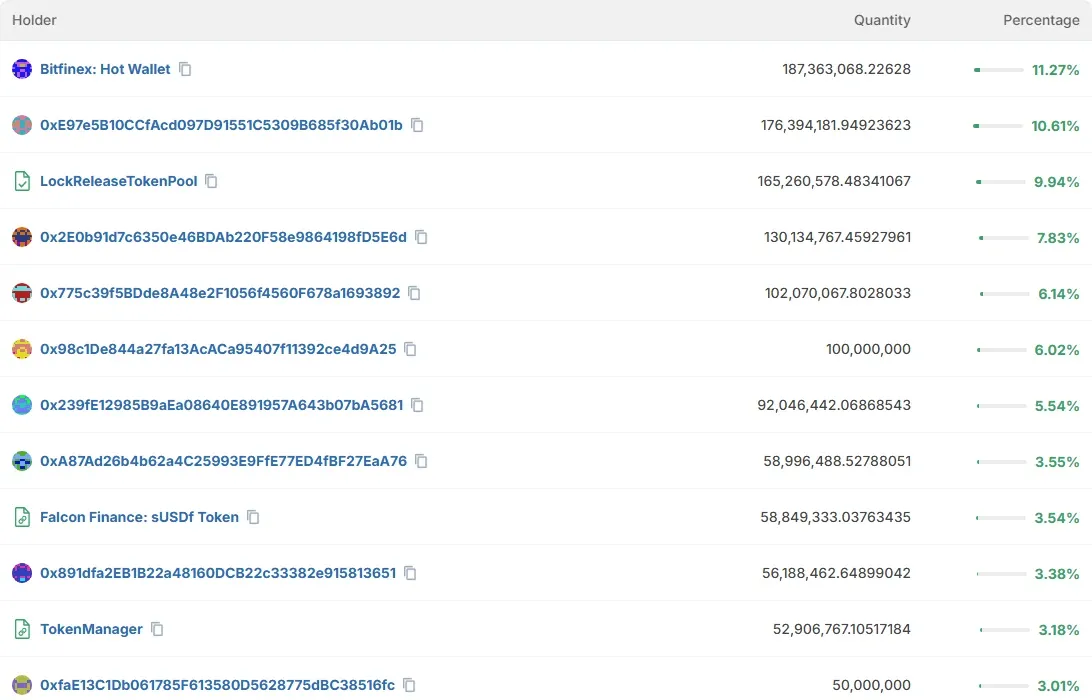Select quantity 58,996,488.52788051
Screen dimensions: 1092x700
click(837, 461)
